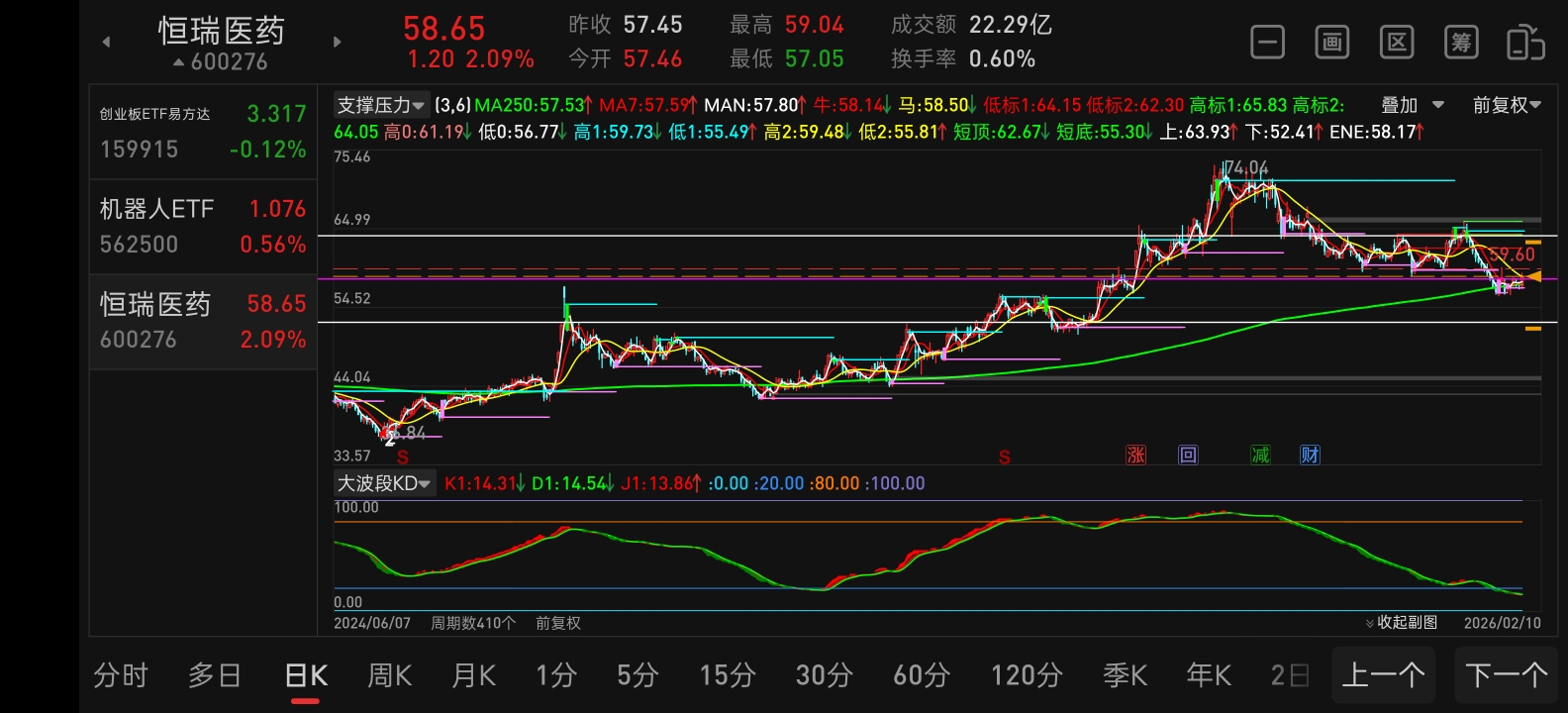Select the 2日 period tab
Screen dimensions: 1568x713
(1291, 675)
